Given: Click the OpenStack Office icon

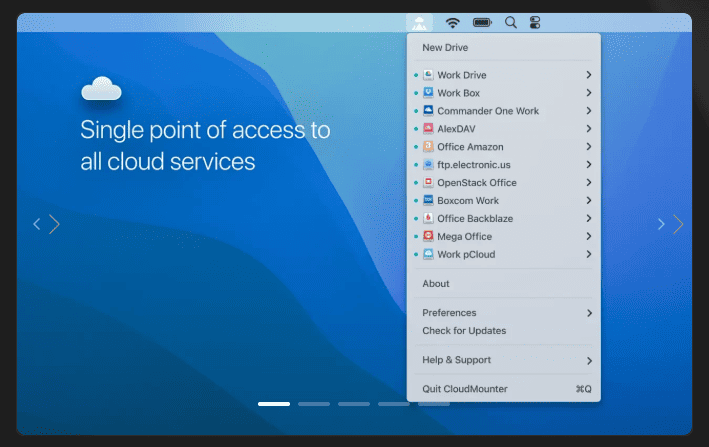Looking at the screenshot, I should [x=428, y=183].
